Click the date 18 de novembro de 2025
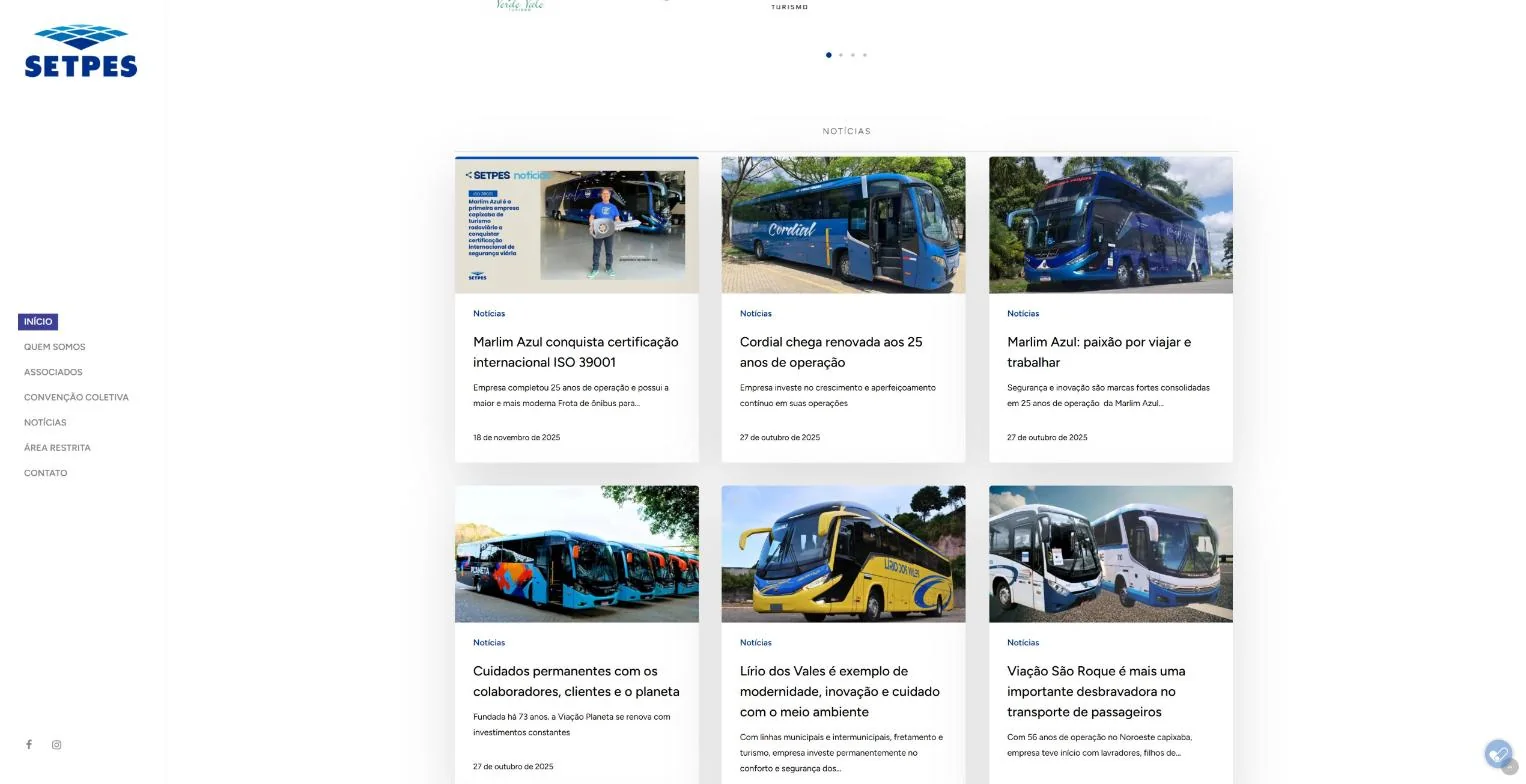The width and height of the screenshot is (1526, 784). [x=517, y=437]
